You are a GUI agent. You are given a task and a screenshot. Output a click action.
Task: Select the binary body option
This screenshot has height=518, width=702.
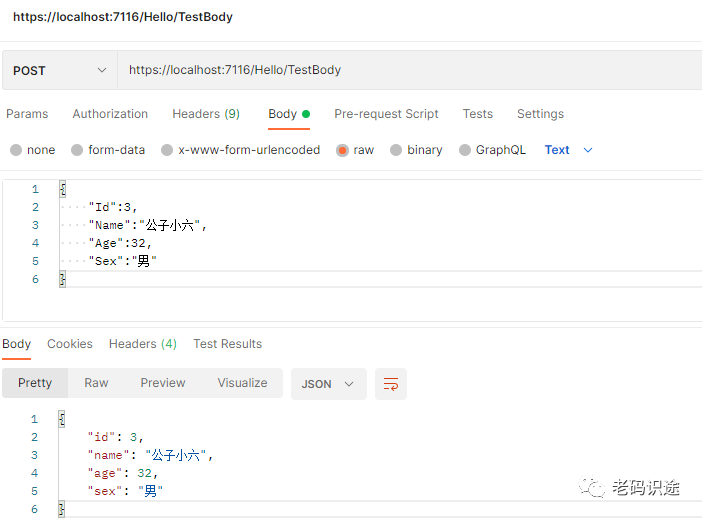396,150
